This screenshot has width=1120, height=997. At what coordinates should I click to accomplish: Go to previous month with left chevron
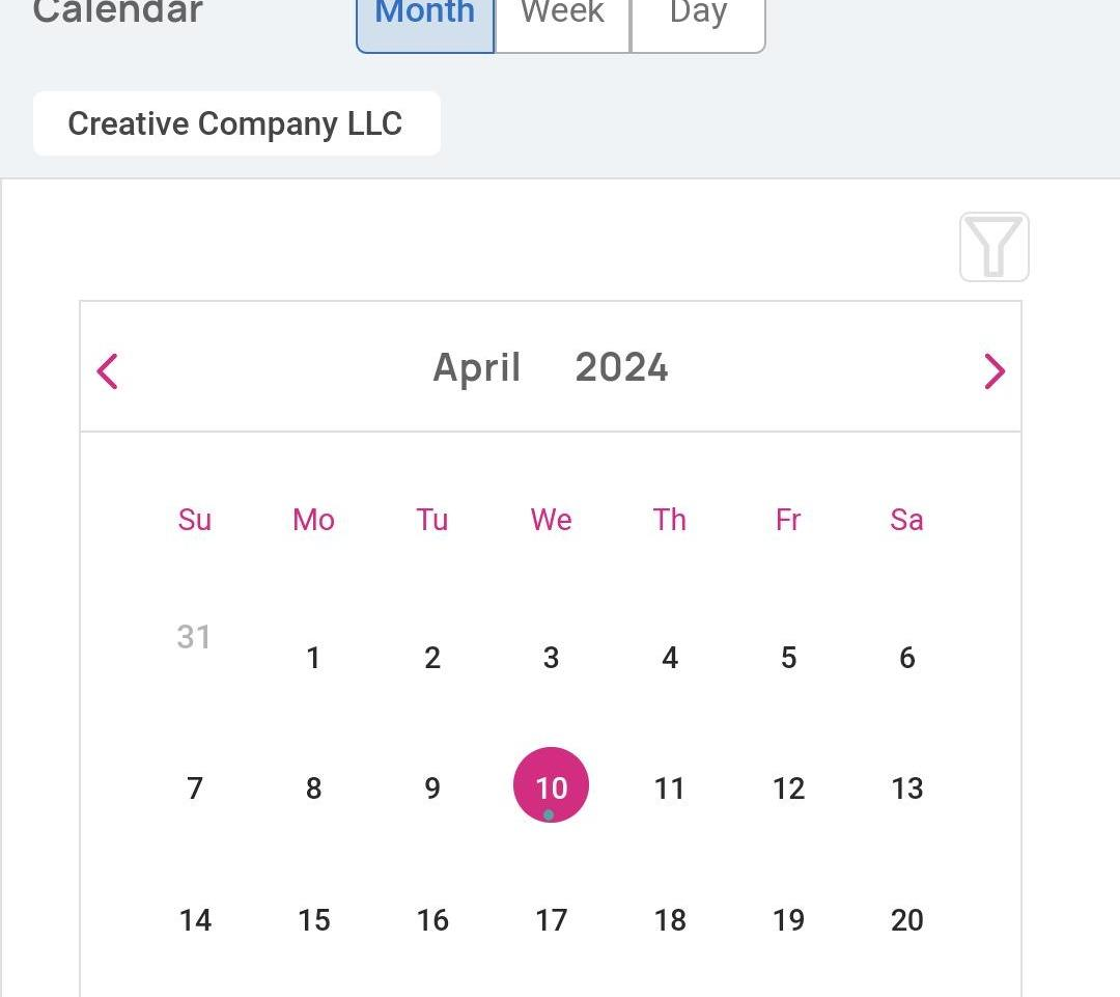(x=107, y=371)
